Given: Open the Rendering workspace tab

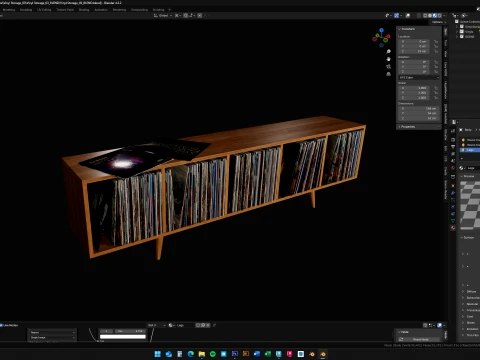Looking at the screenshot, I should point(119,10).
